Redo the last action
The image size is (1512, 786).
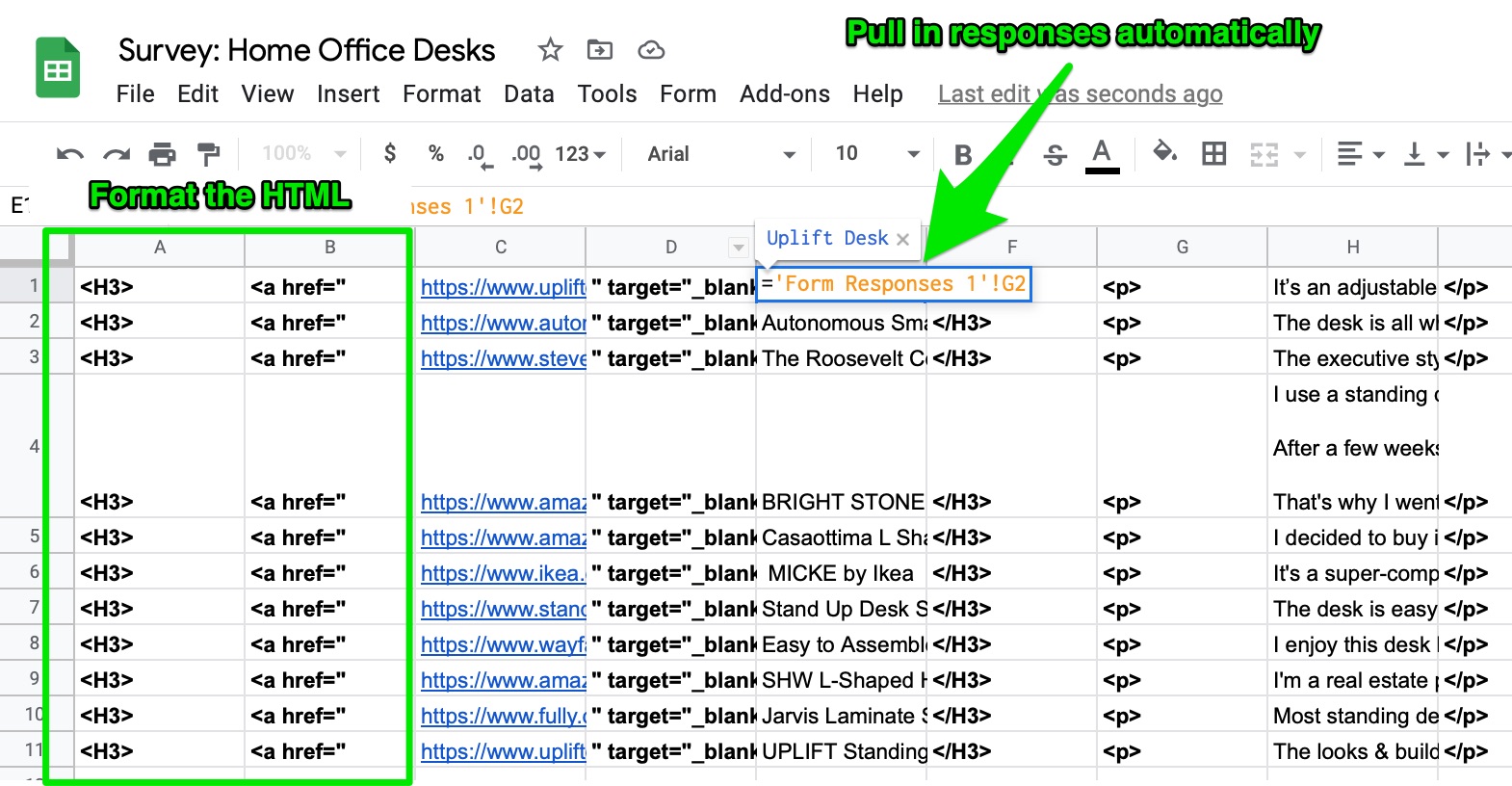[x=117, y=154]
